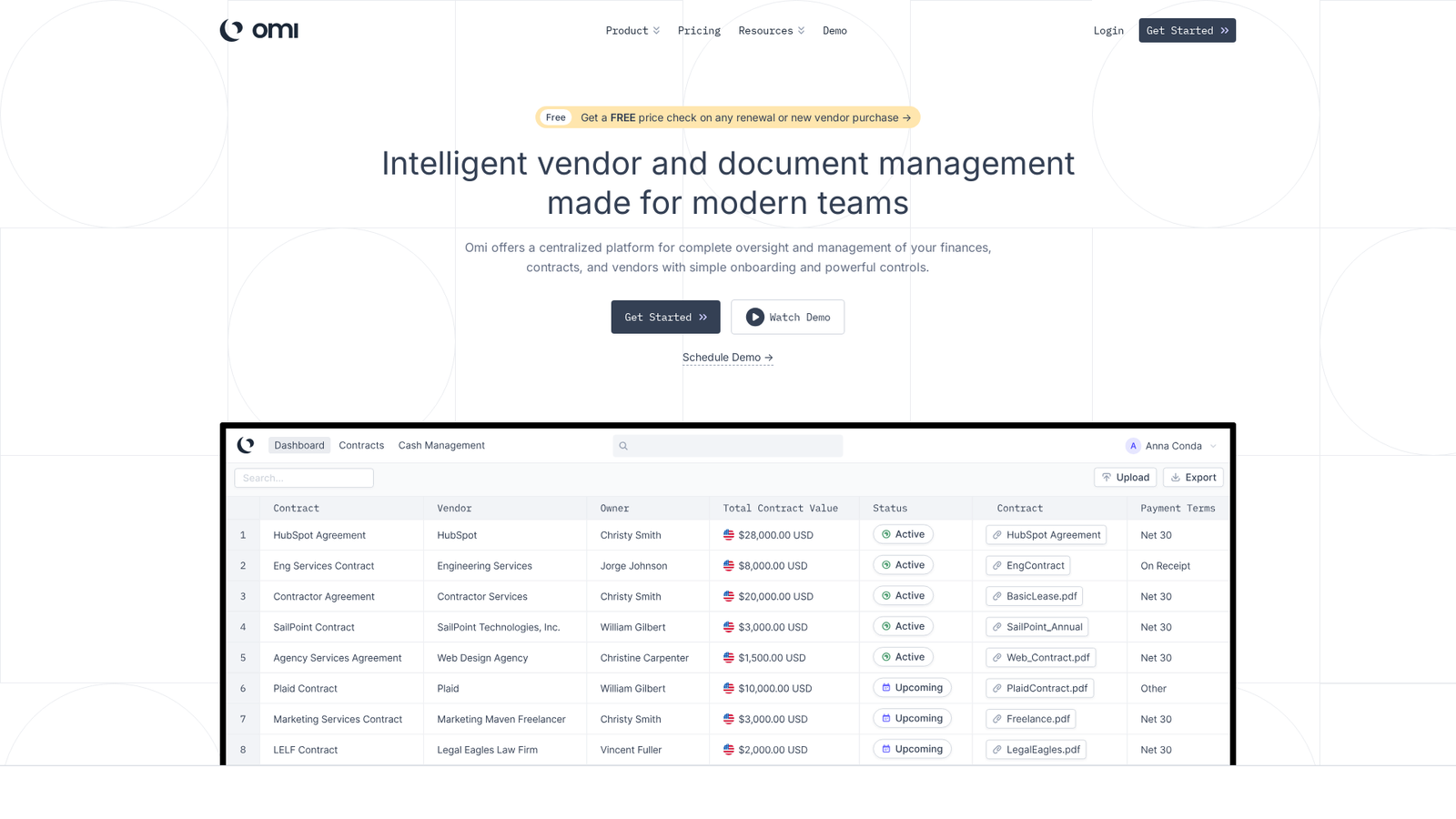Click Get Started in the header
The width and height of the screenshot is (1456, 819).
(1187, 30)
